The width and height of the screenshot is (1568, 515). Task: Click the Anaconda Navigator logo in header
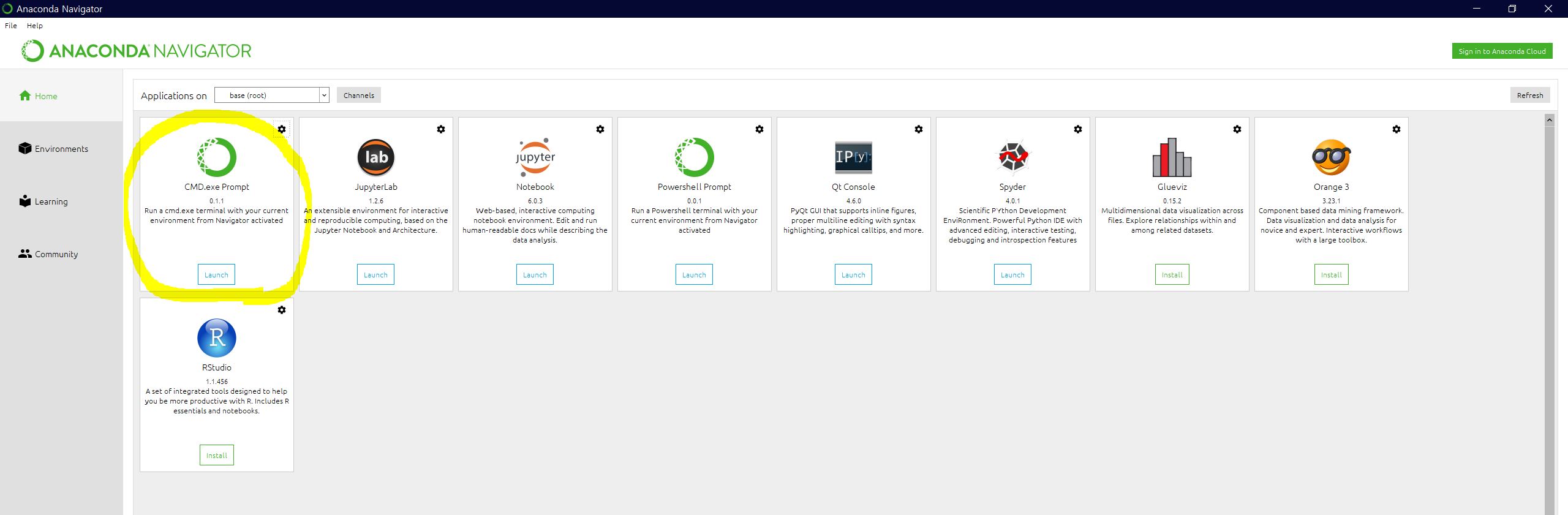click(x=137, y=51)
